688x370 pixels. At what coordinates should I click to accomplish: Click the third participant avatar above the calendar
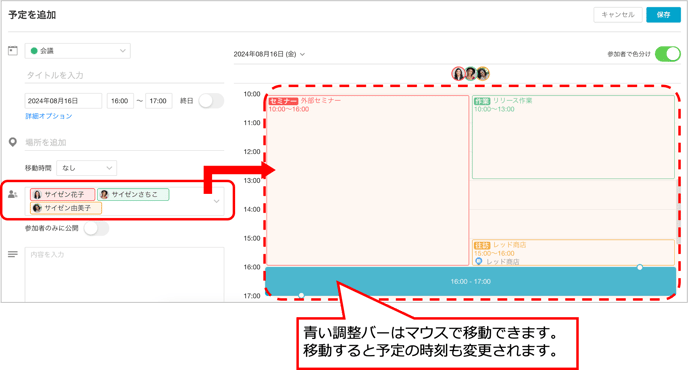pos(483,73)
